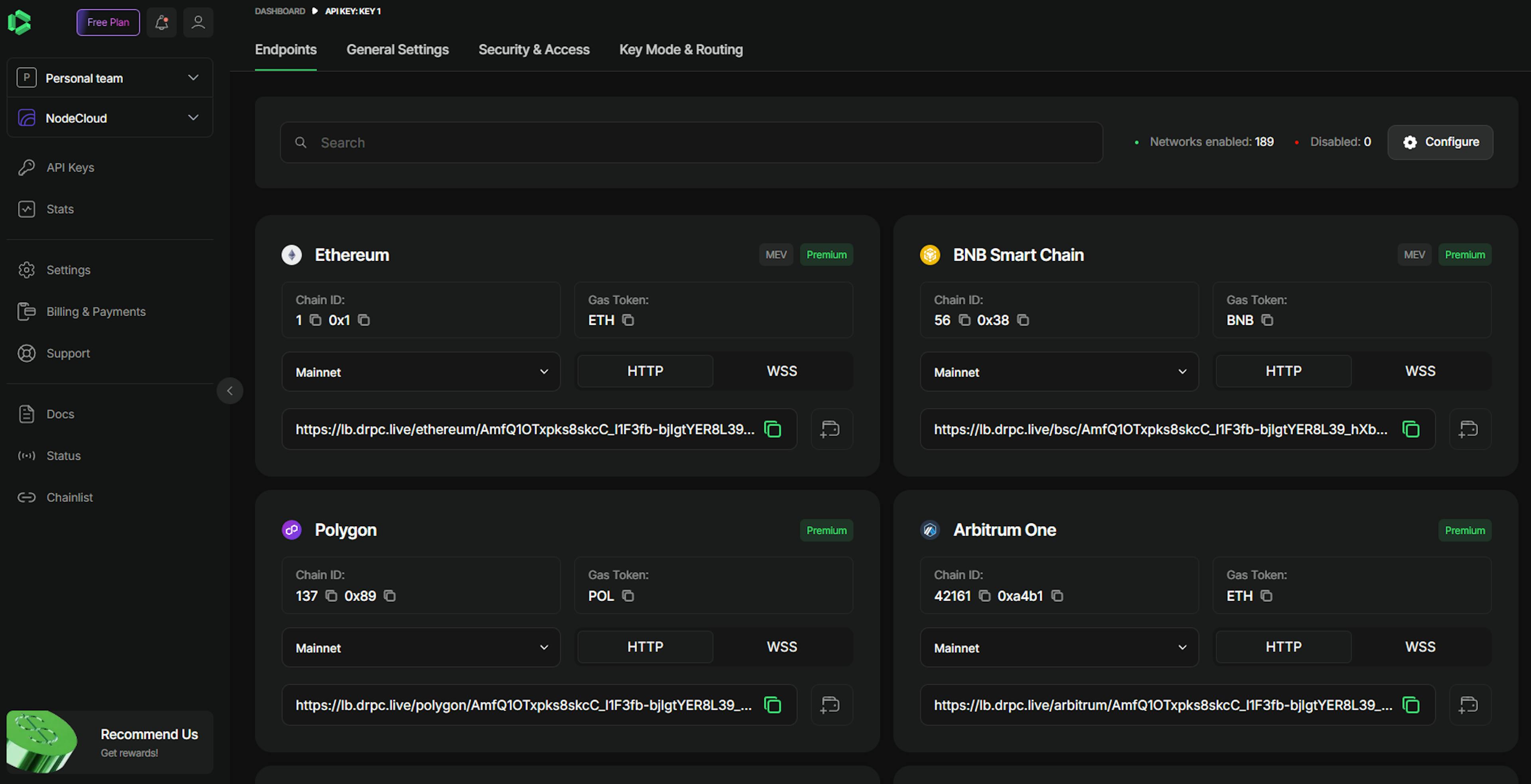Open the Support icon in sidebar
This screenshot has height=784, width=1531.
[27, 353]
